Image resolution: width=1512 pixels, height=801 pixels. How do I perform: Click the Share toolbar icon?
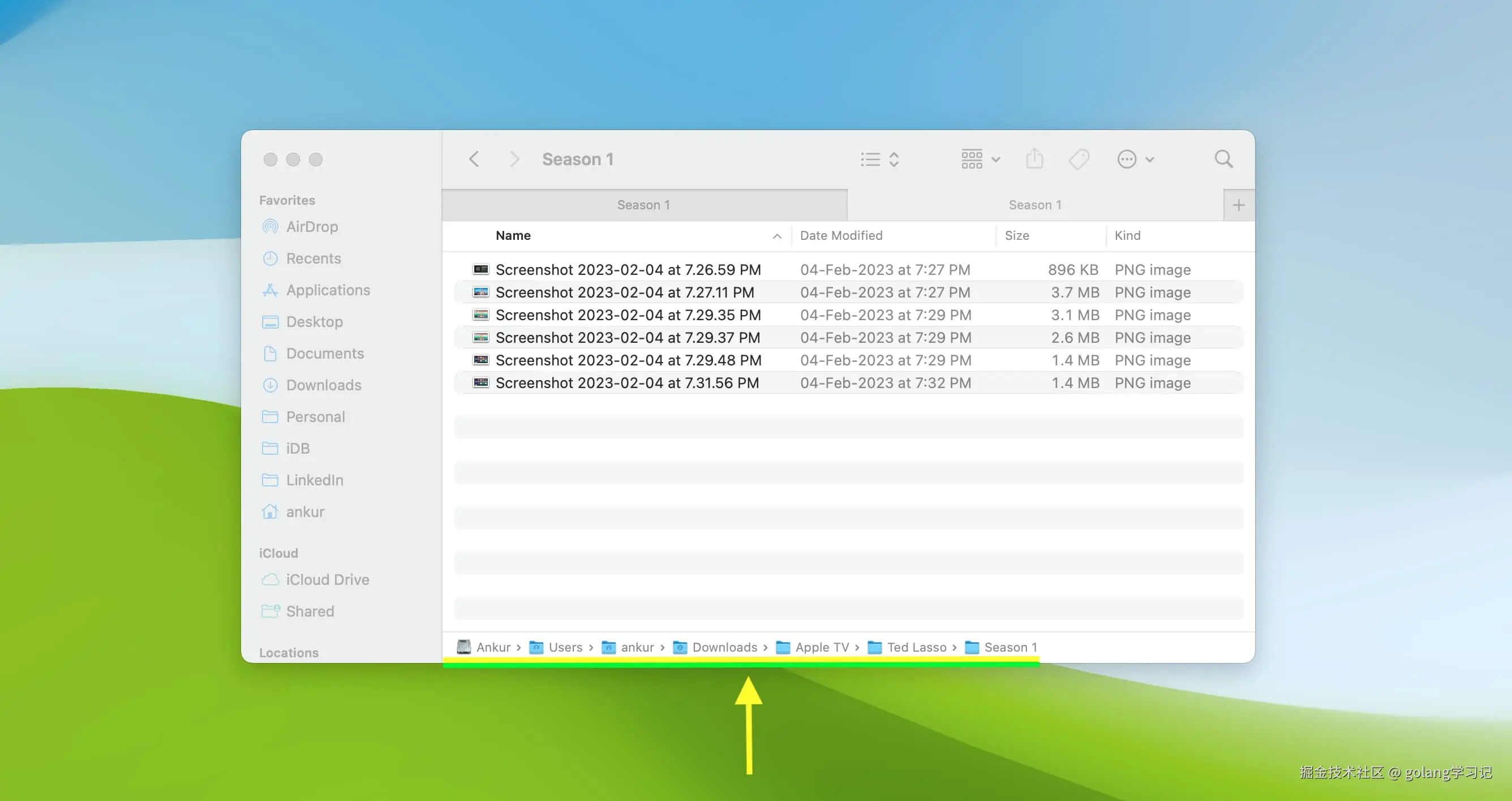[x=1034, y=159]
